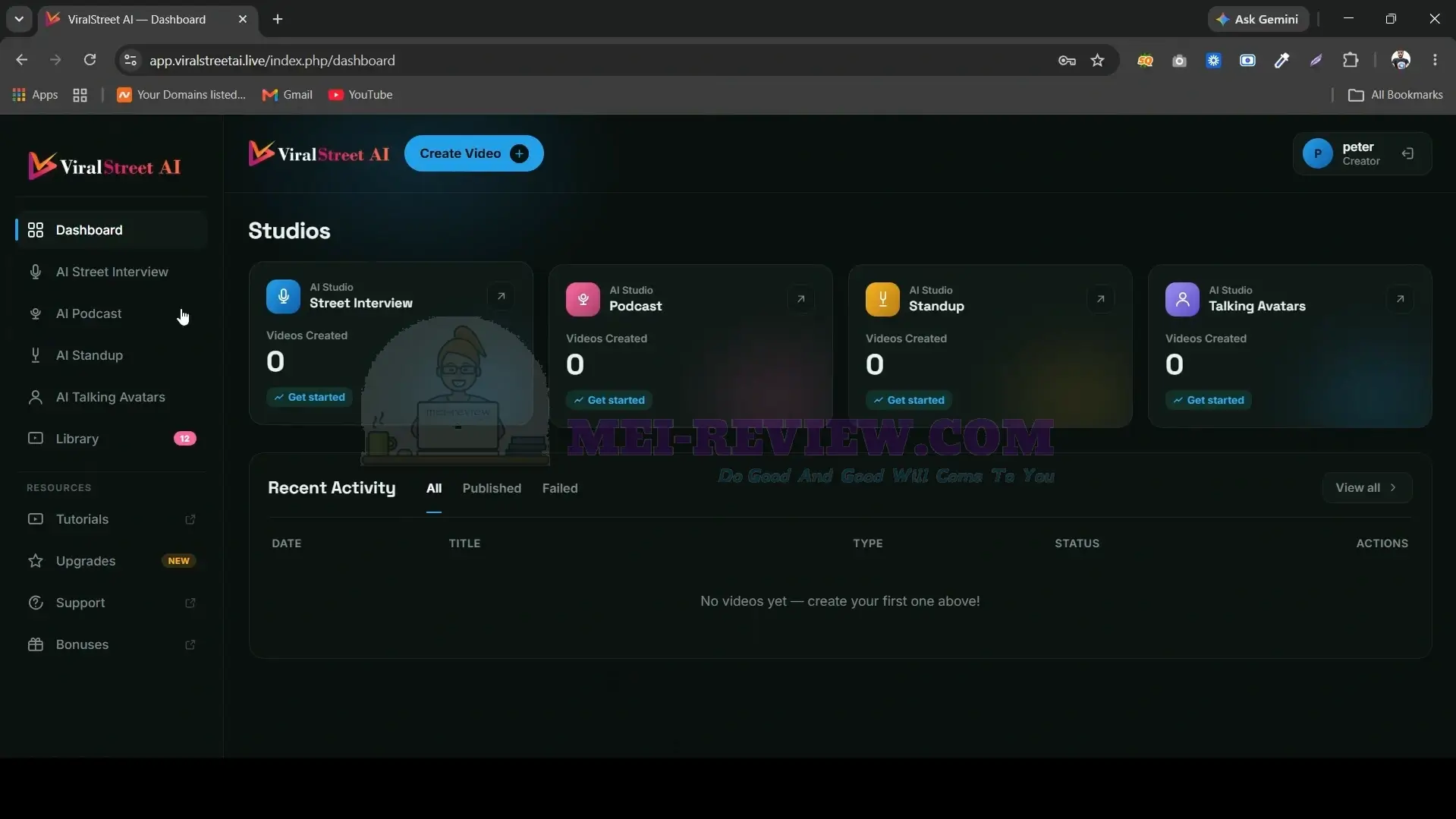Click the P profile avatar circle

point(1318,153)
